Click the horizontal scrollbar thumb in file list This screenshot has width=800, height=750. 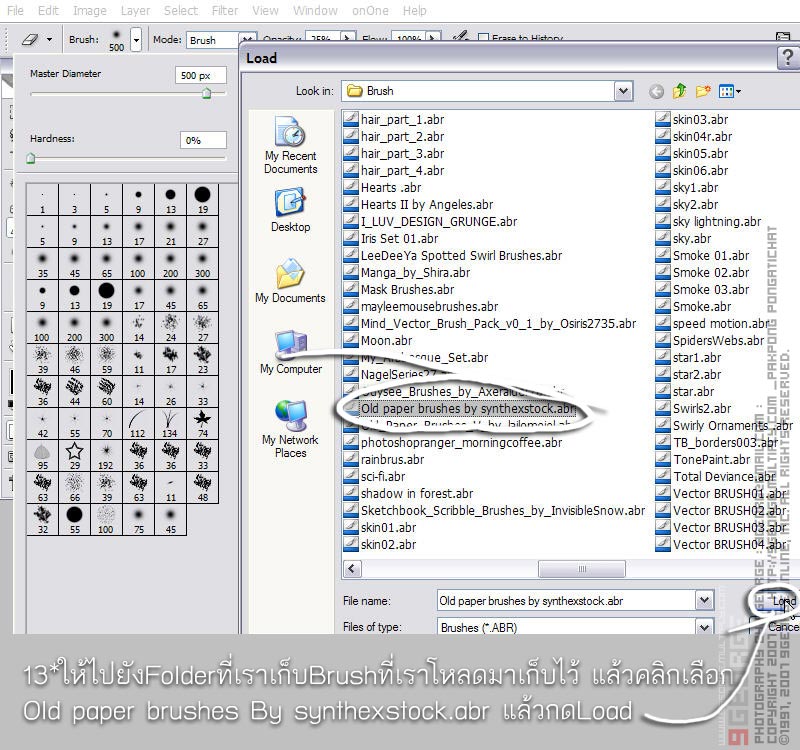(x=582, y=568)
